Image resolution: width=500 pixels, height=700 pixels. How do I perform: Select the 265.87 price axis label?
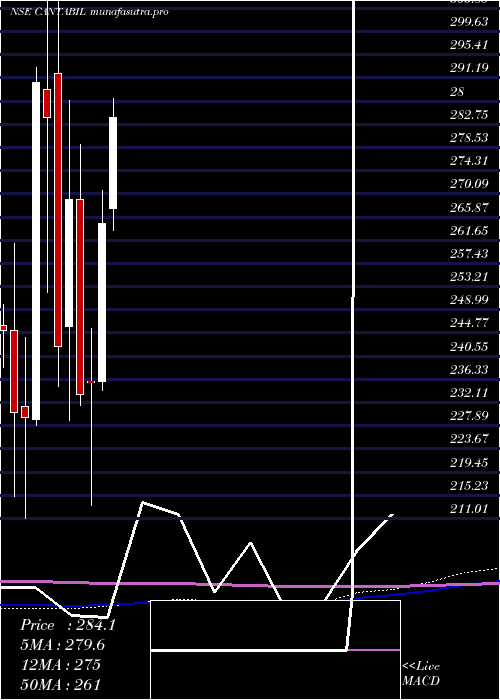coord(469,208)
